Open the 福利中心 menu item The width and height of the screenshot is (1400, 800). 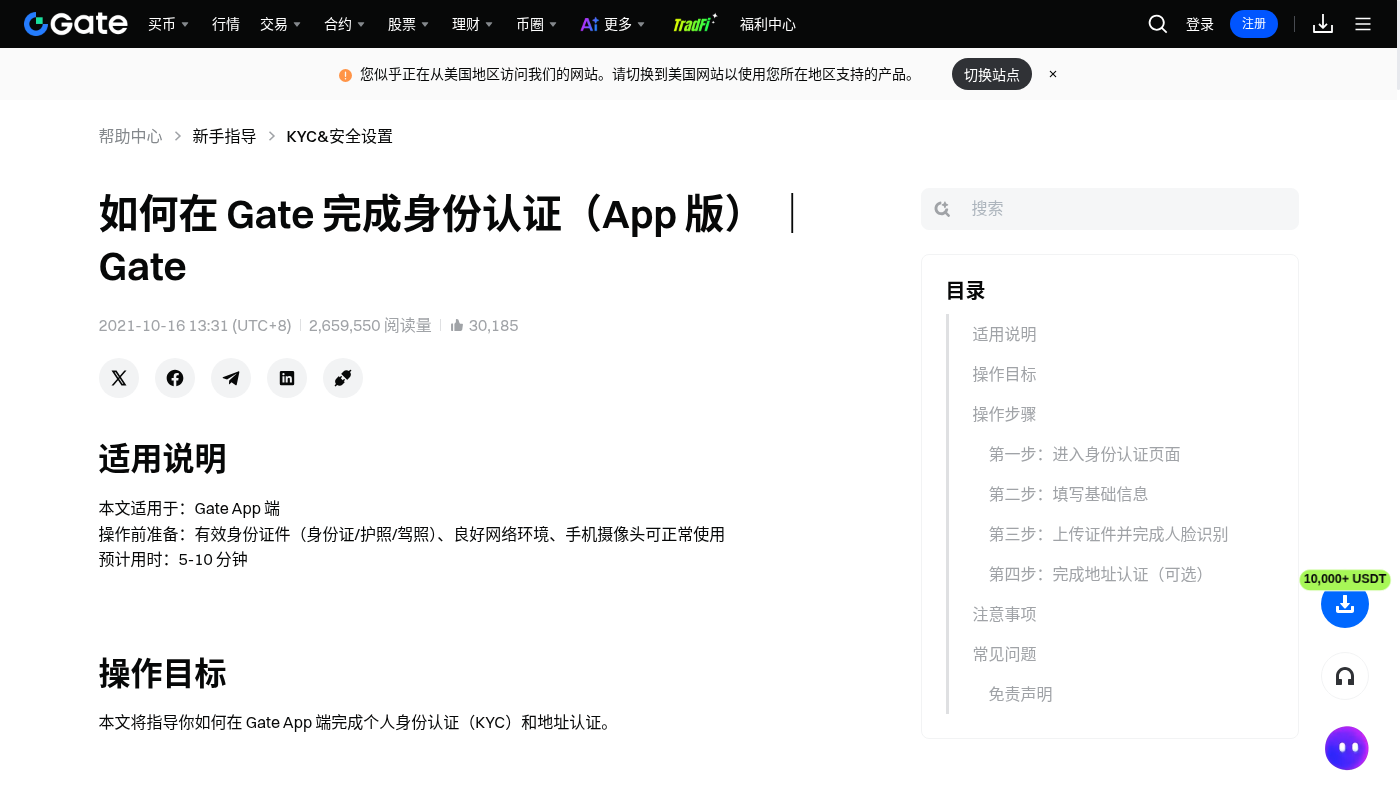[768, 24]
